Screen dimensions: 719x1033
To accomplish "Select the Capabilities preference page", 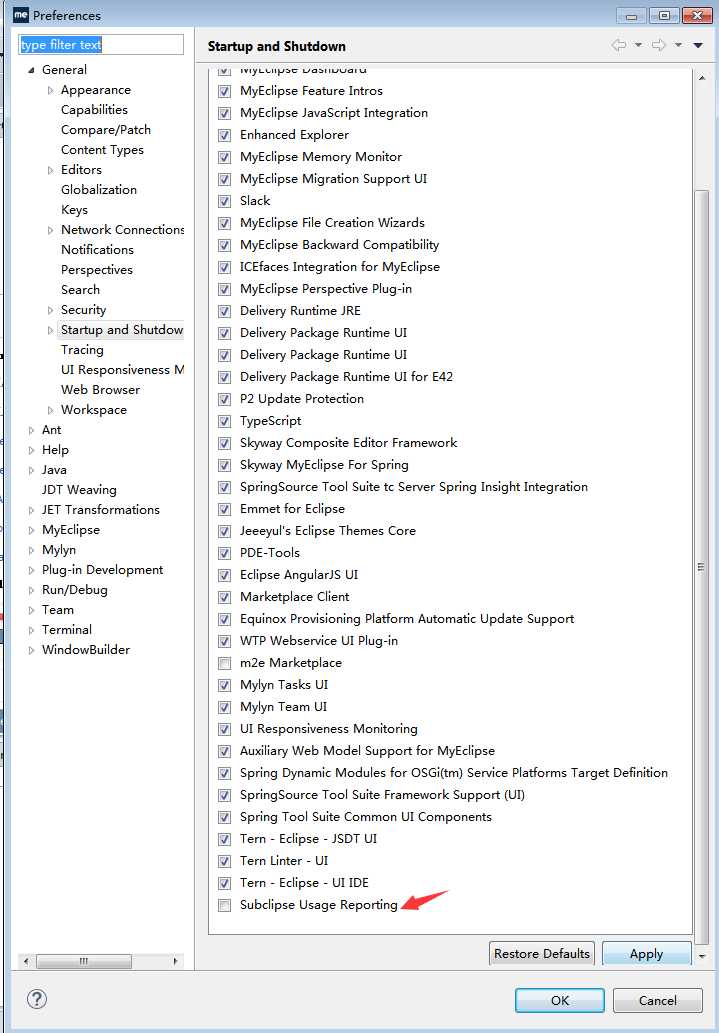I will 94,109.
